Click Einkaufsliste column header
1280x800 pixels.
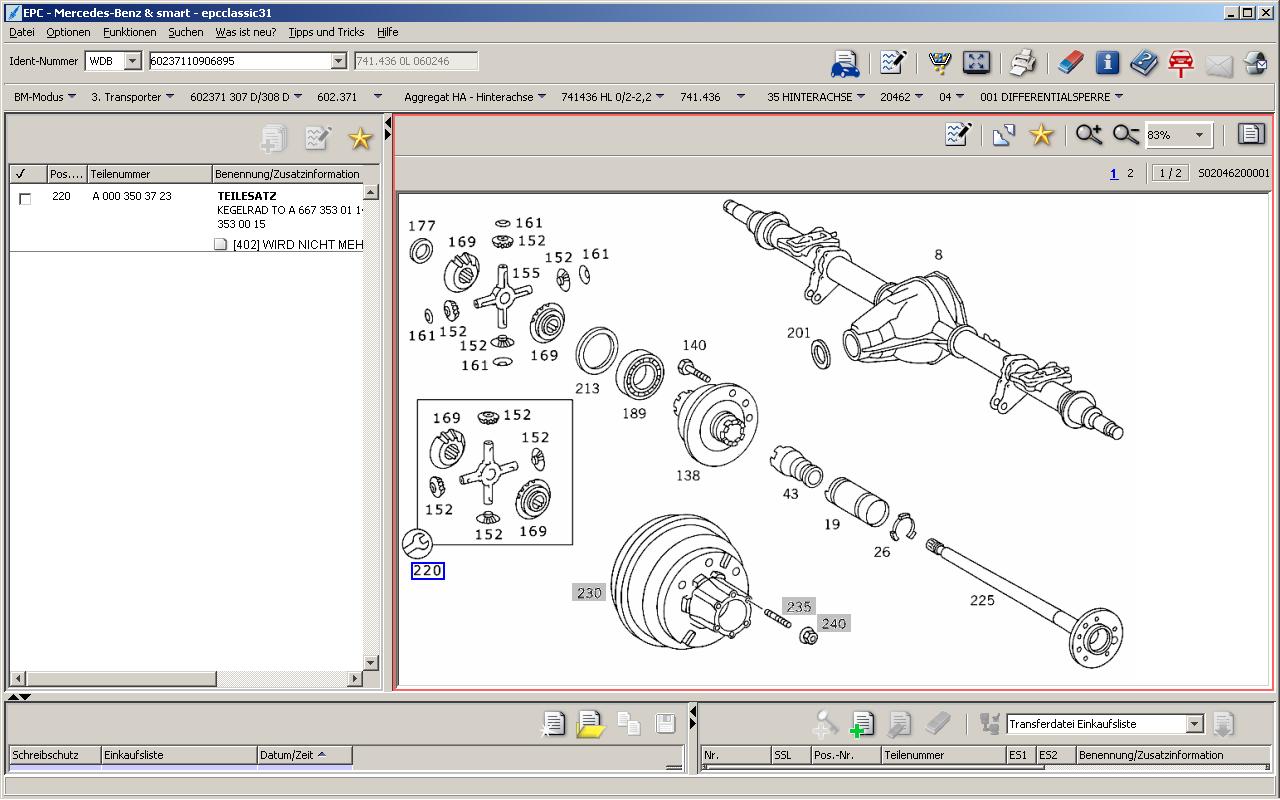[179, 755]
